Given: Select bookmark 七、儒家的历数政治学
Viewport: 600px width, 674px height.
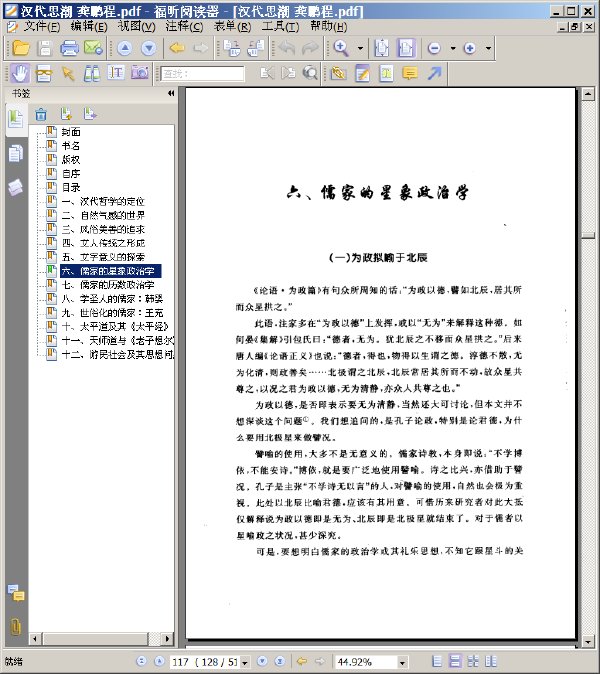Looking at the screenshot, I should point(108,285).
